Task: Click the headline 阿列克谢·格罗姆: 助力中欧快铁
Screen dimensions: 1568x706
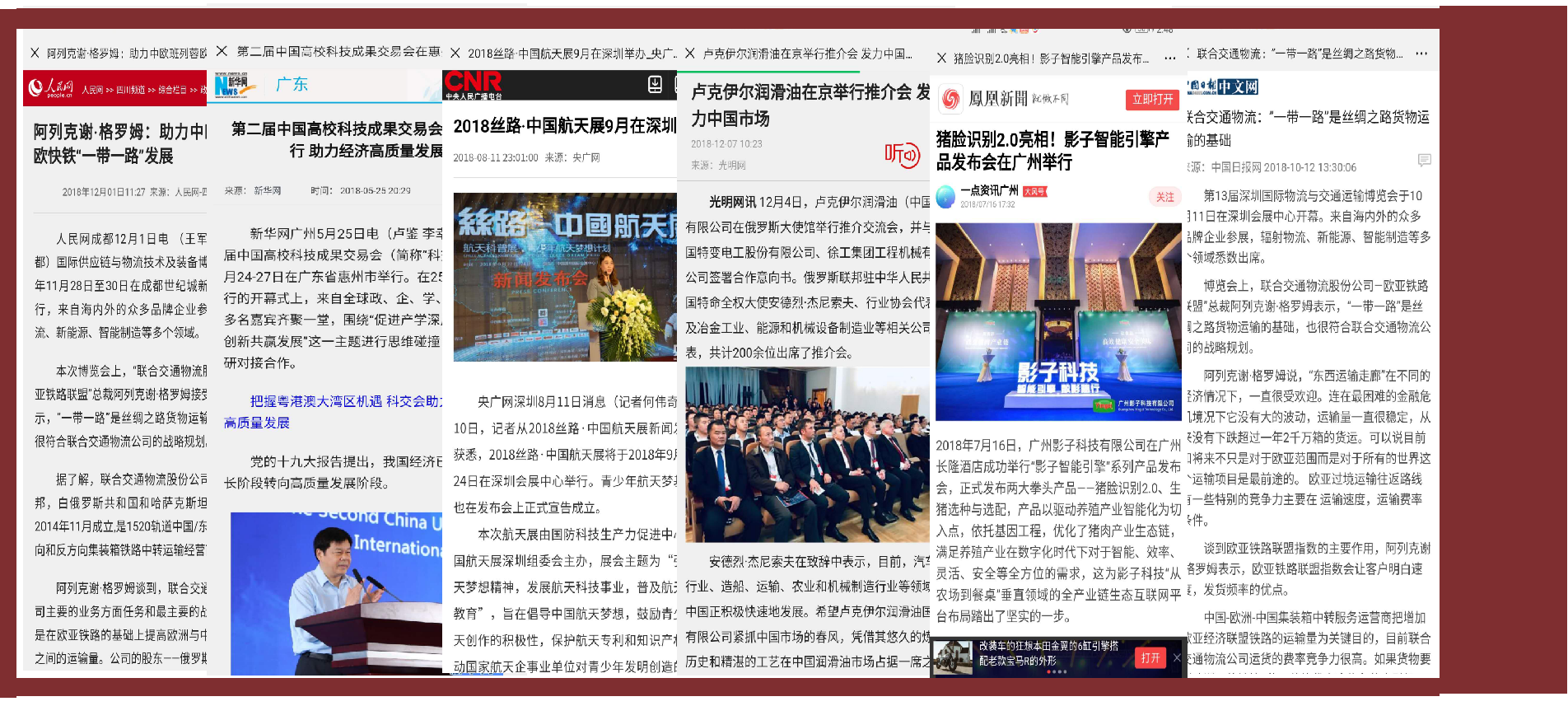Action: pyautogui.click(x=119, y=143)
